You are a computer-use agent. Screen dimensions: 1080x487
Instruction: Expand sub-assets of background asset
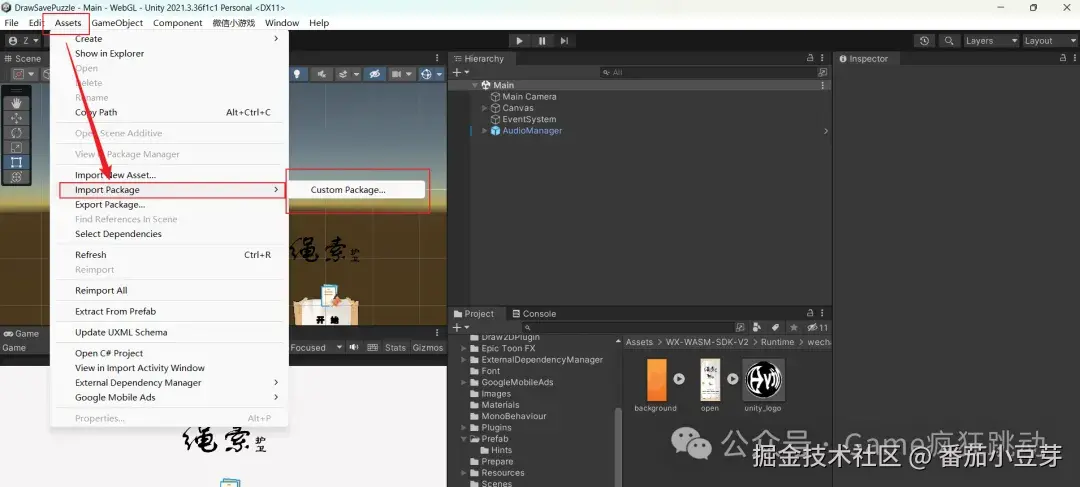pyautogui.click(x=679, y=378)
